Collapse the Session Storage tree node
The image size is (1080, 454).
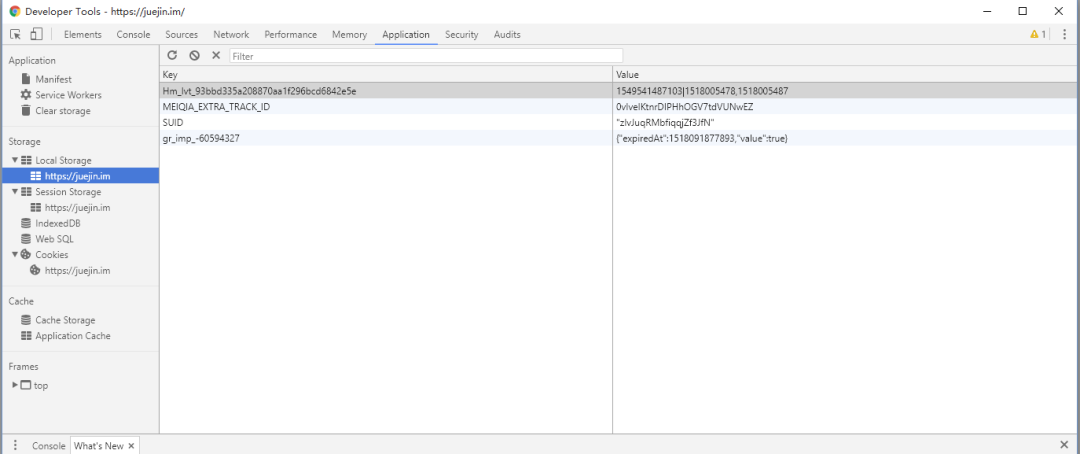(14, 192)
